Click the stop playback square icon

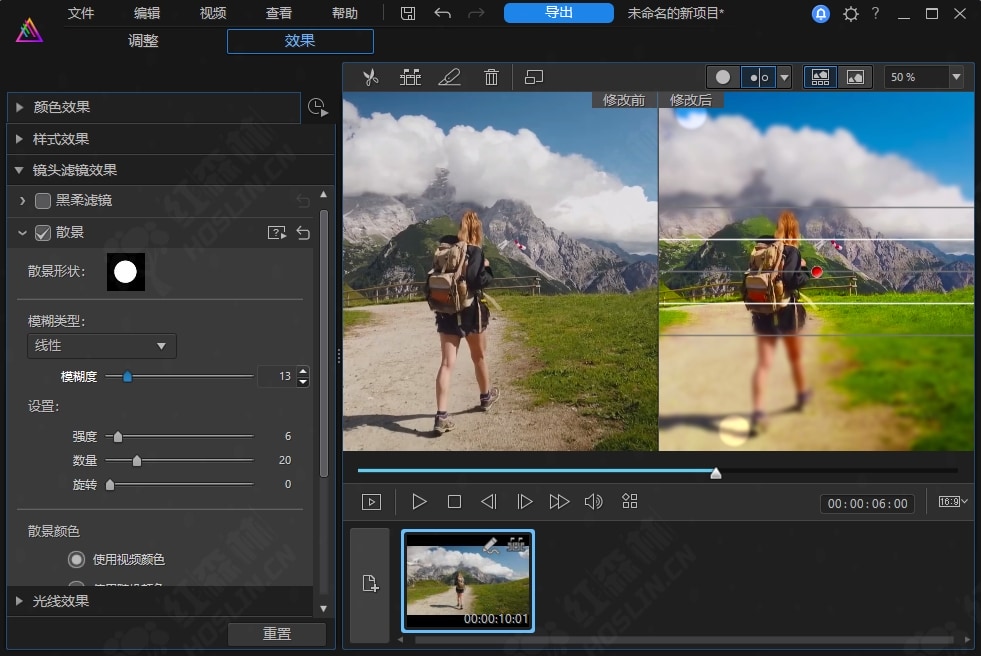point(454,502)
